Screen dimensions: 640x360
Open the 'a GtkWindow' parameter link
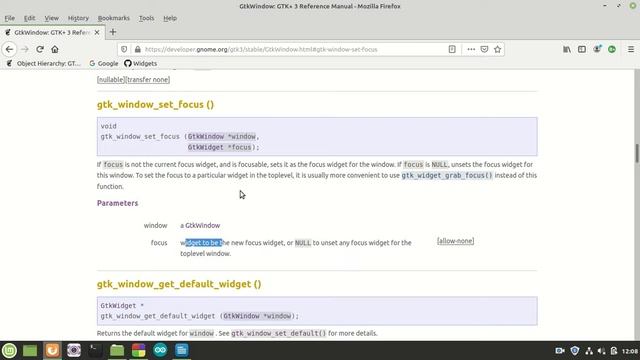(202, 225)
